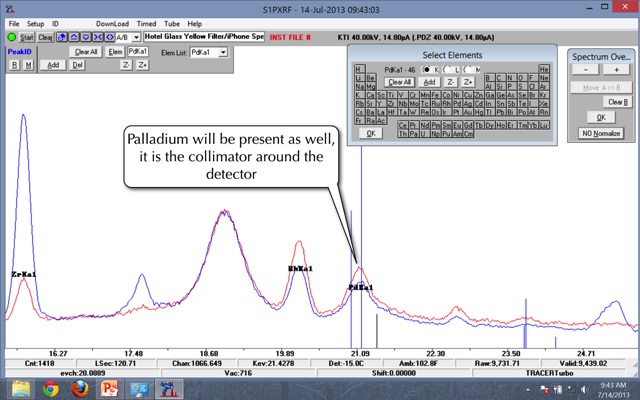This screenshot has height=400, width=640.
Task: Open Google Chrome from the taskbar
Action: click(51, 388)
